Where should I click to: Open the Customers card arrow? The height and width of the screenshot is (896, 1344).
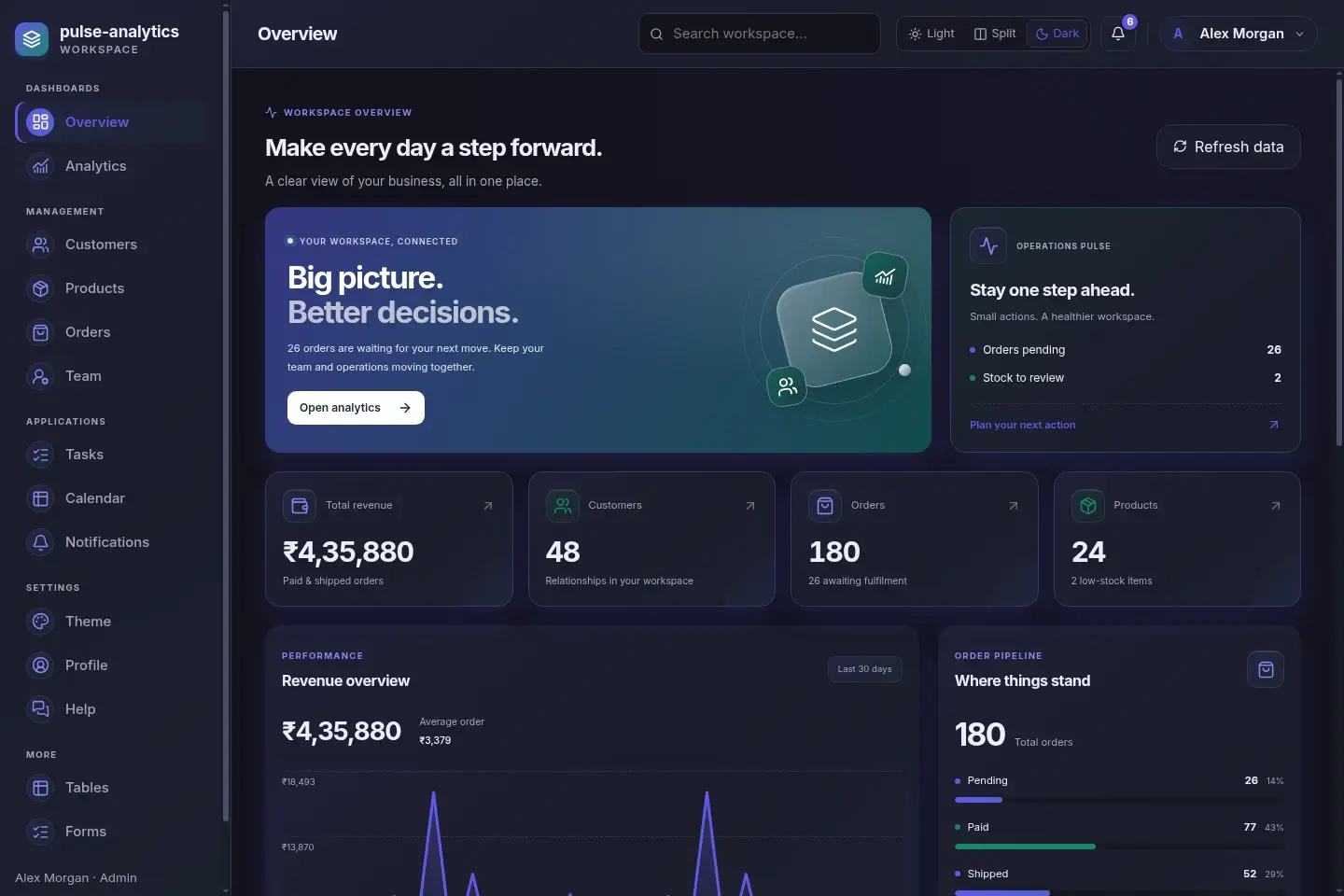750,506
